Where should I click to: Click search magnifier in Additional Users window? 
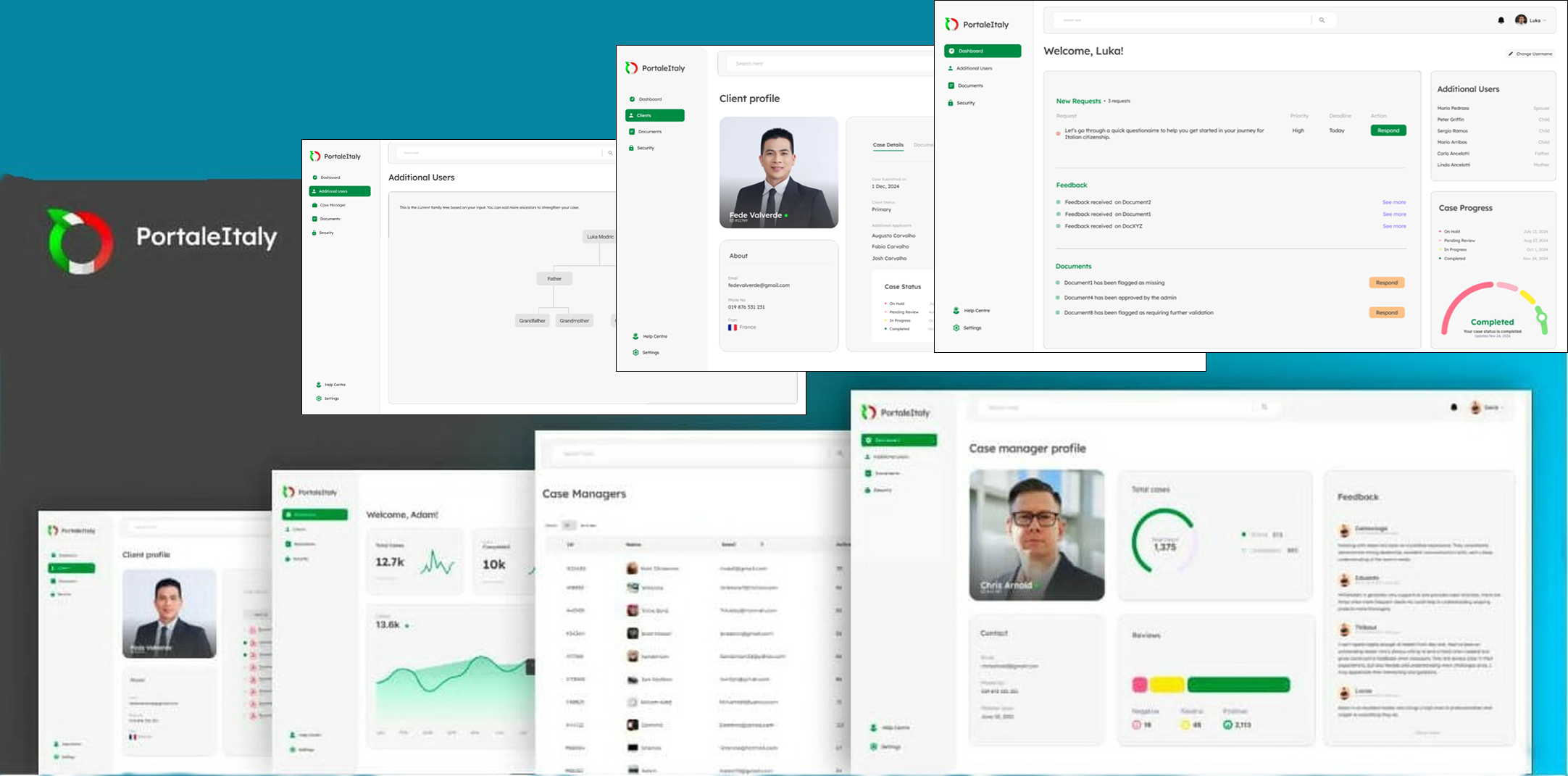click(610, 153)
